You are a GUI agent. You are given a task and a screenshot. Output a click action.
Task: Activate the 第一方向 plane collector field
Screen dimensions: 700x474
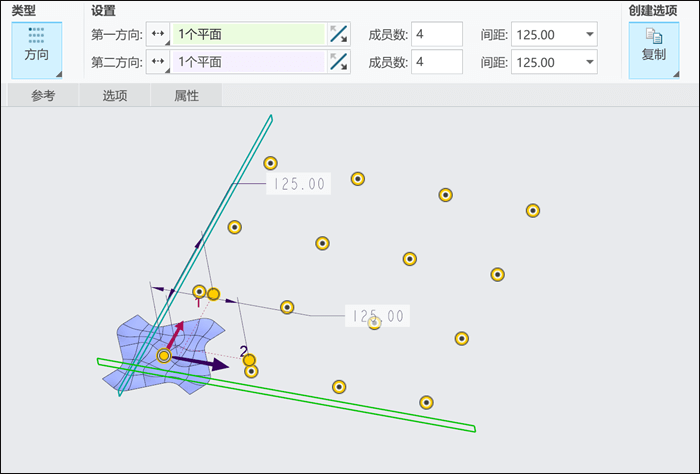click(x=249, y=34)
